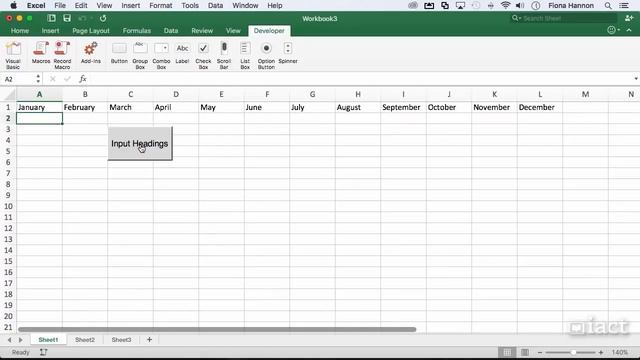Switch to Sheet3 tab
The image size is (640, 360).
coord(122,340)
